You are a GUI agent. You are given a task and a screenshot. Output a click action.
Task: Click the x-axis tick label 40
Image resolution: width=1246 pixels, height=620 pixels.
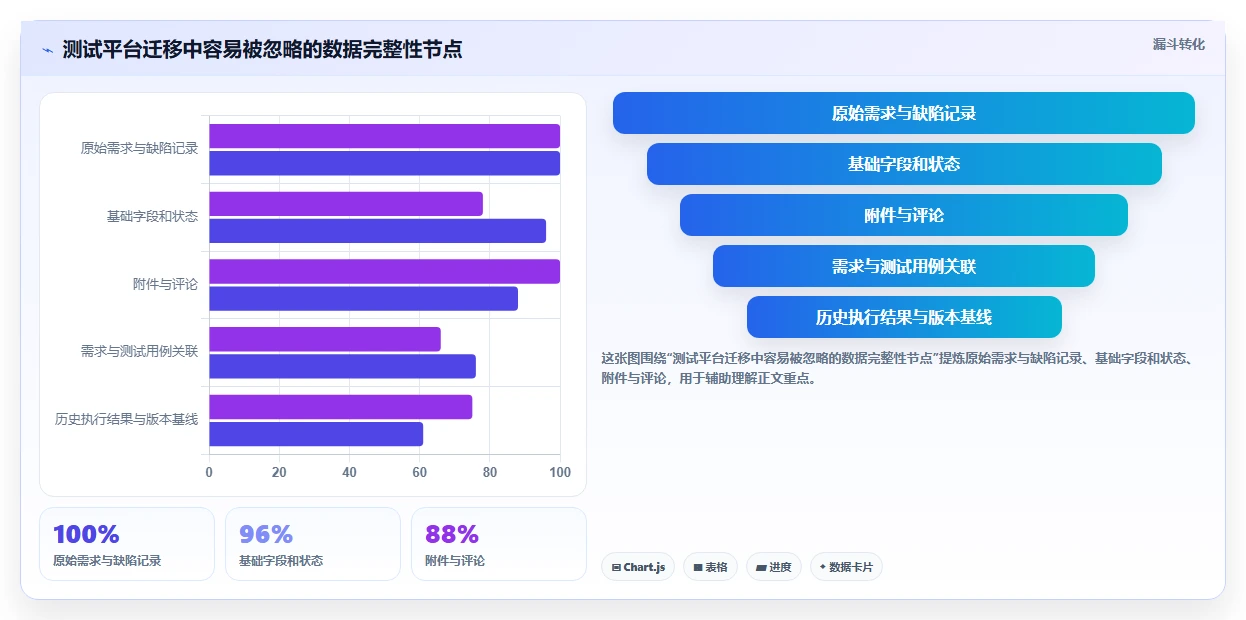pos(349,472)
